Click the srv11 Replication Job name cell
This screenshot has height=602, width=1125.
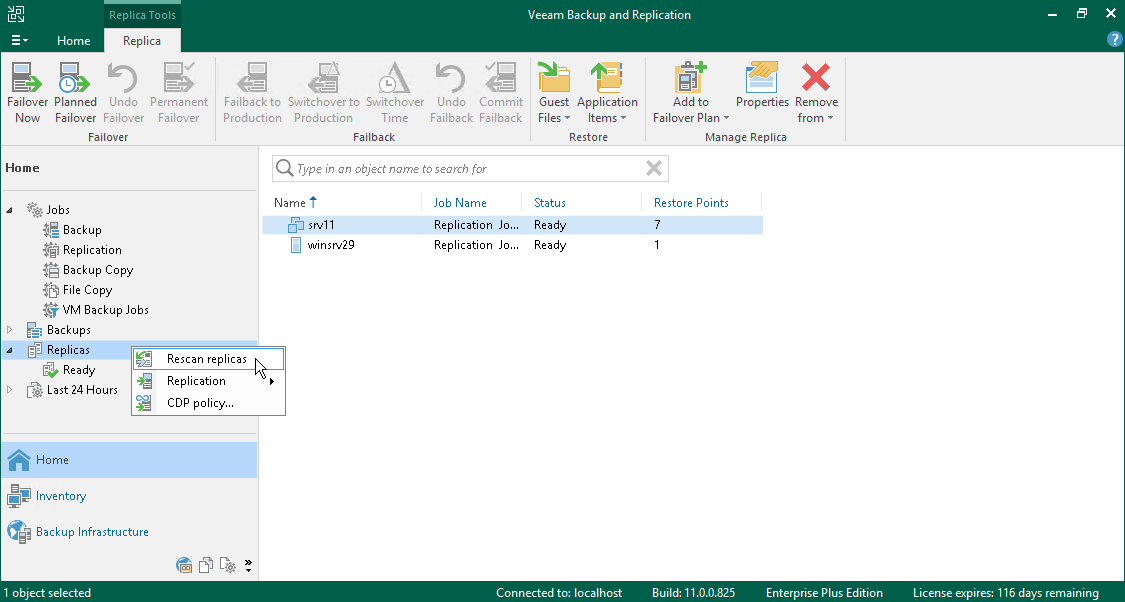click(x=476, y=225)
